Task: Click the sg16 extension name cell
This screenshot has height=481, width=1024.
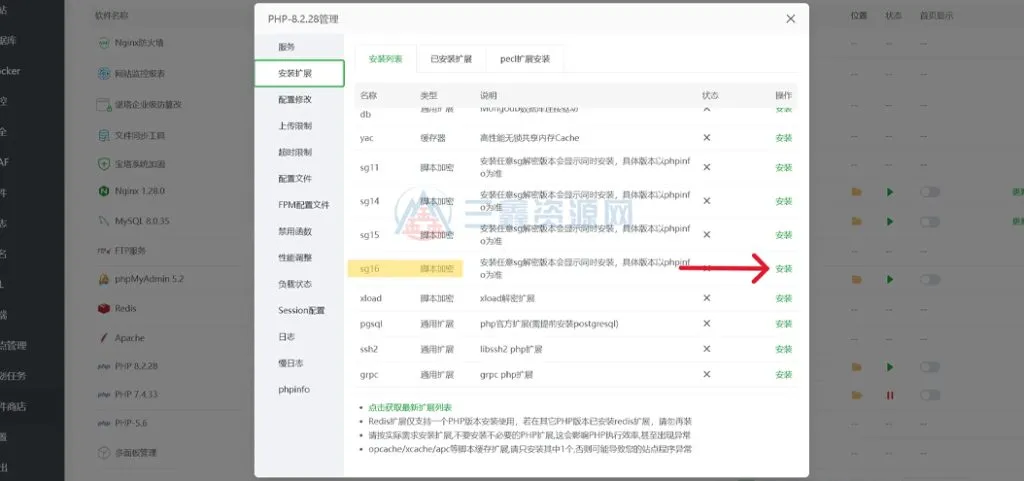Action: (x=370, y=268)
